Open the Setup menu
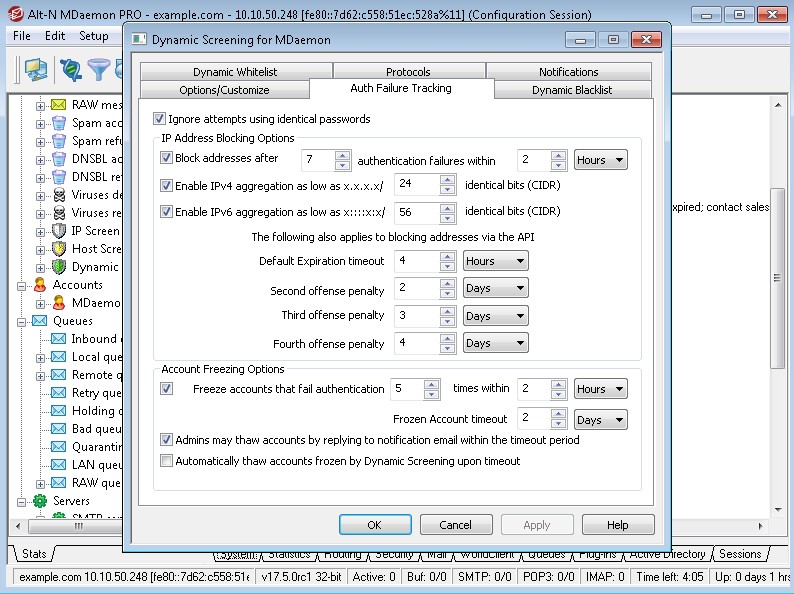This screenshot has height=594, width=794. click(x=94, y=36)
